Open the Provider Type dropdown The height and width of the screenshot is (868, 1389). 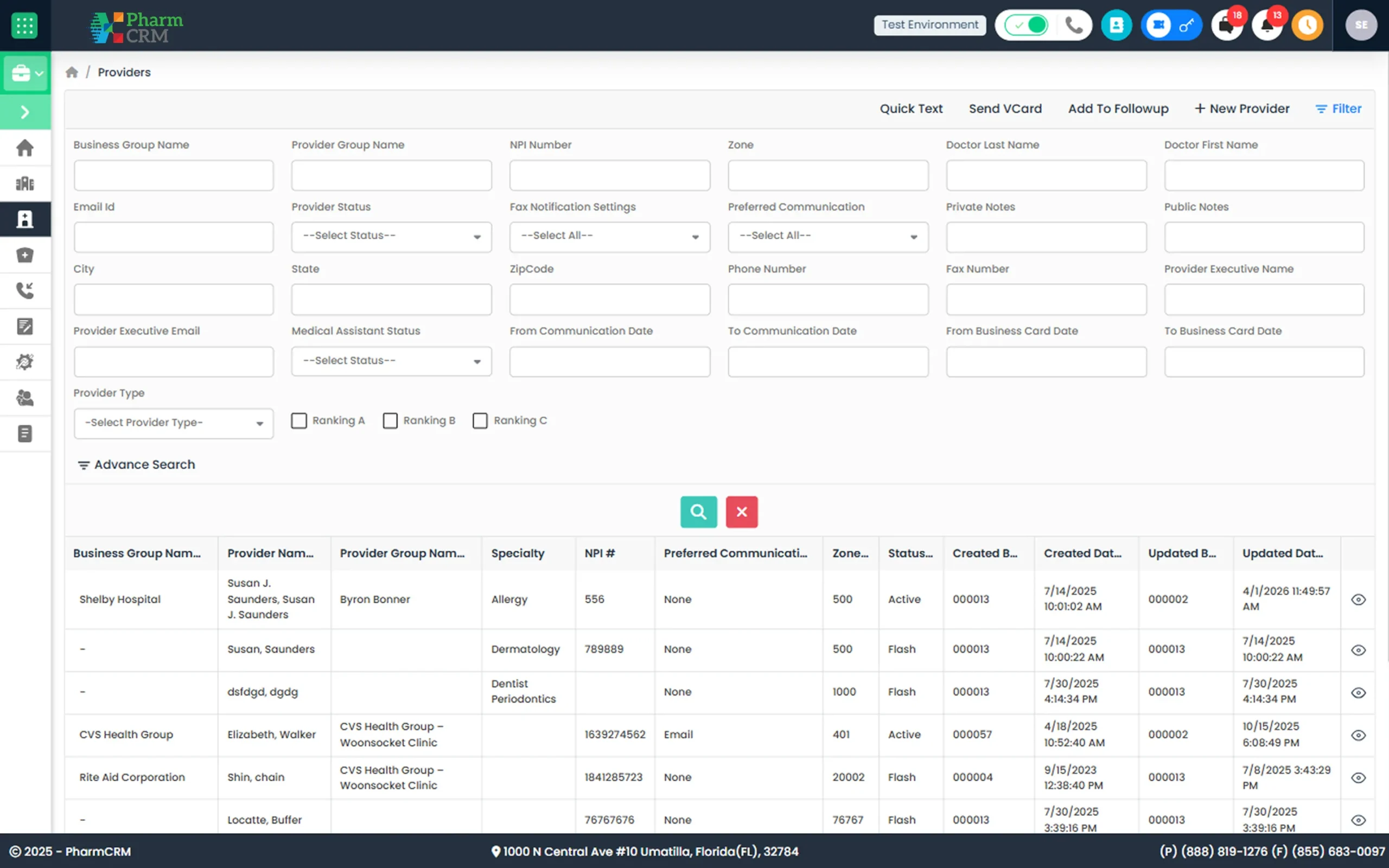[173, 423]
